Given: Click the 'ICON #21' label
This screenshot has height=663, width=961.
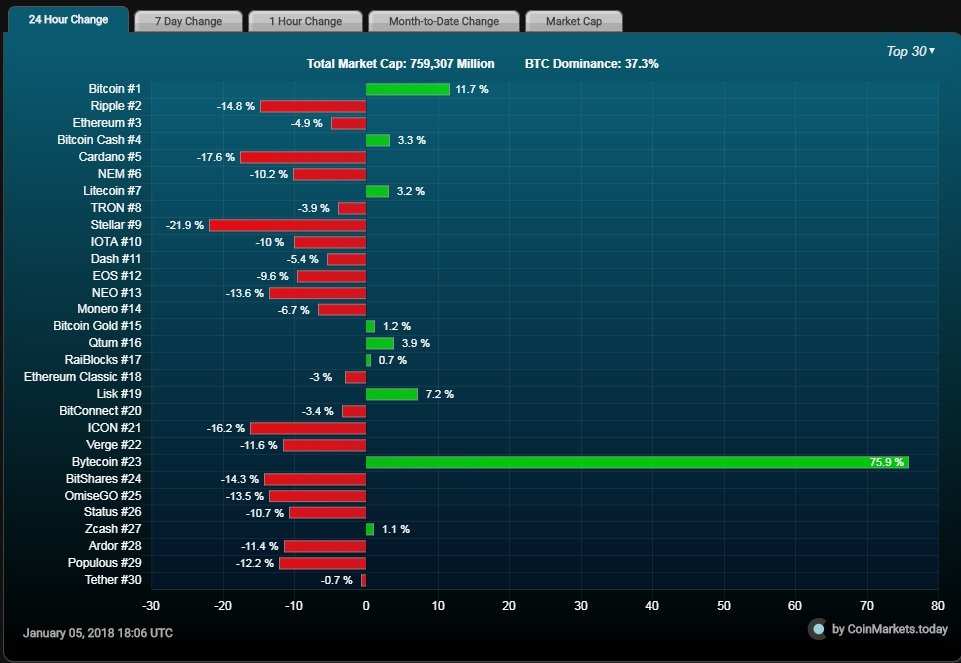Looking at the screenshot, I should click(114, 428).
